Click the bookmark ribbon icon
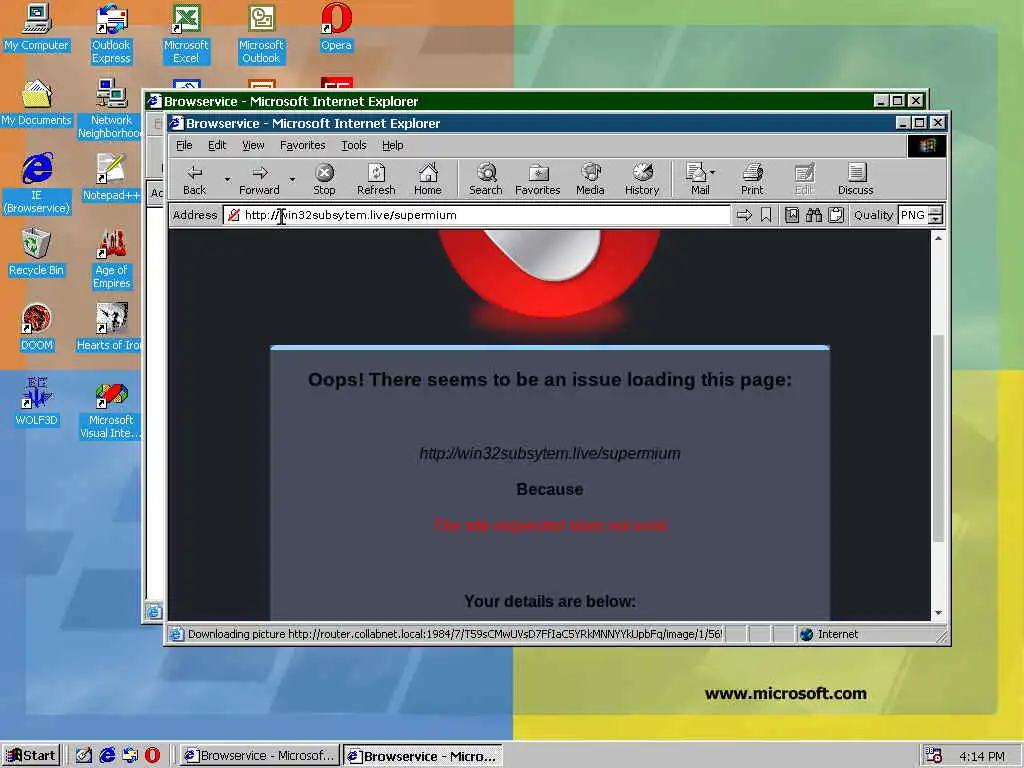This screenshot has height=768, width=1024. [x=766, y=215]
